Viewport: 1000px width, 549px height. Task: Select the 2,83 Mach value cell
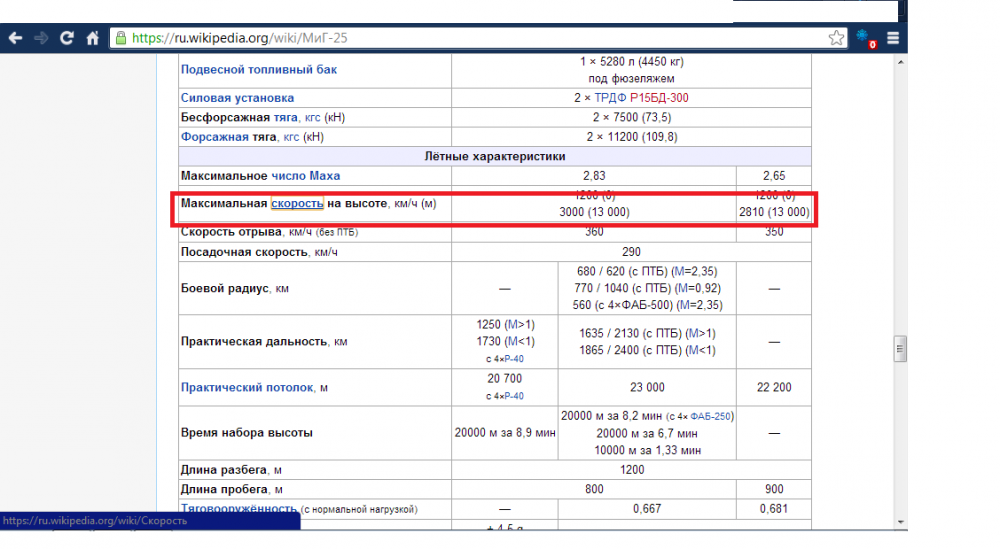tap(594, 176)
